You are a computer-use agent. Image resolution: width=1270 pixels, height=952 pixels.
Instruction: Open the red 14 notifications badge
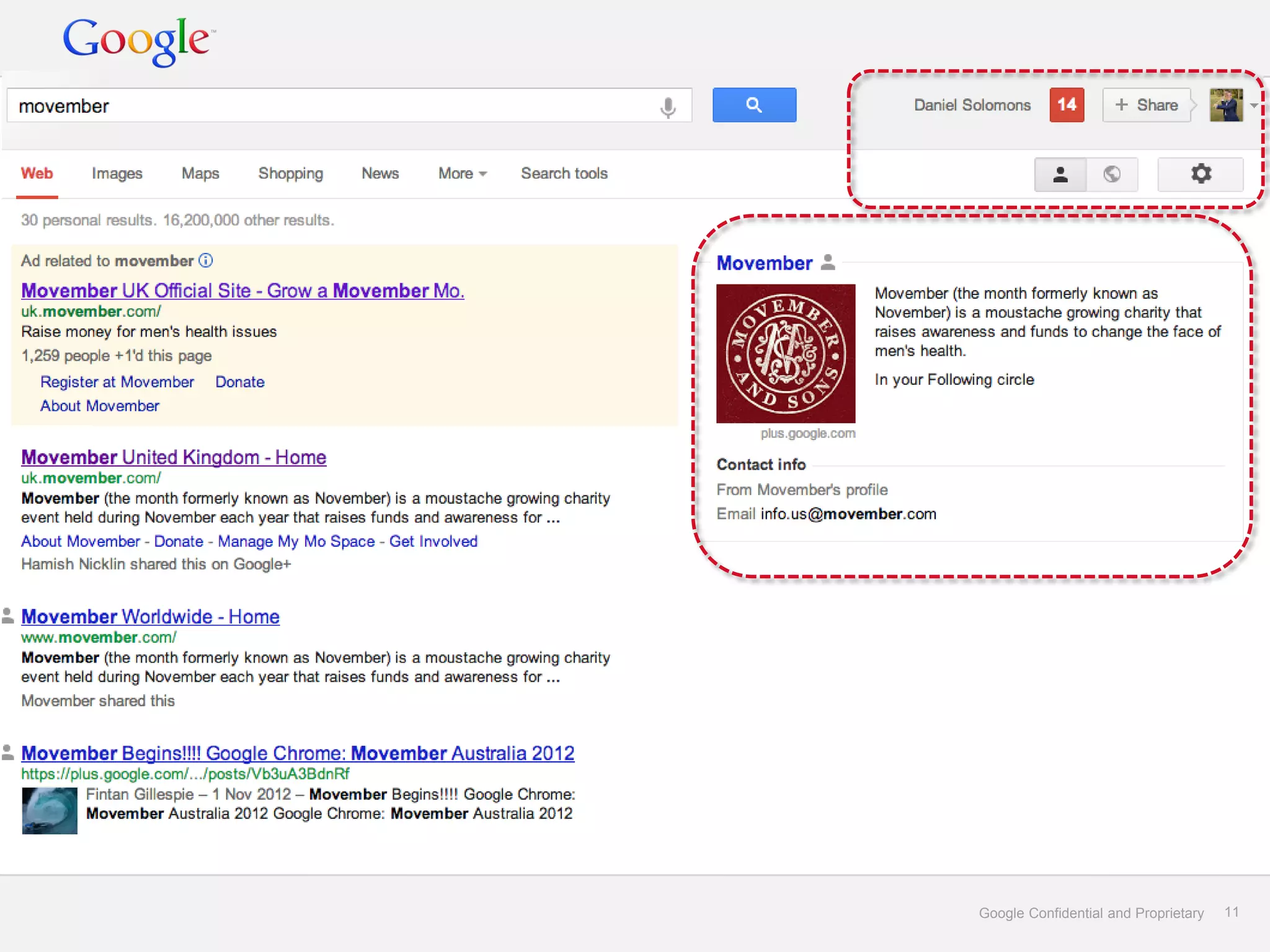(1067, 105)
